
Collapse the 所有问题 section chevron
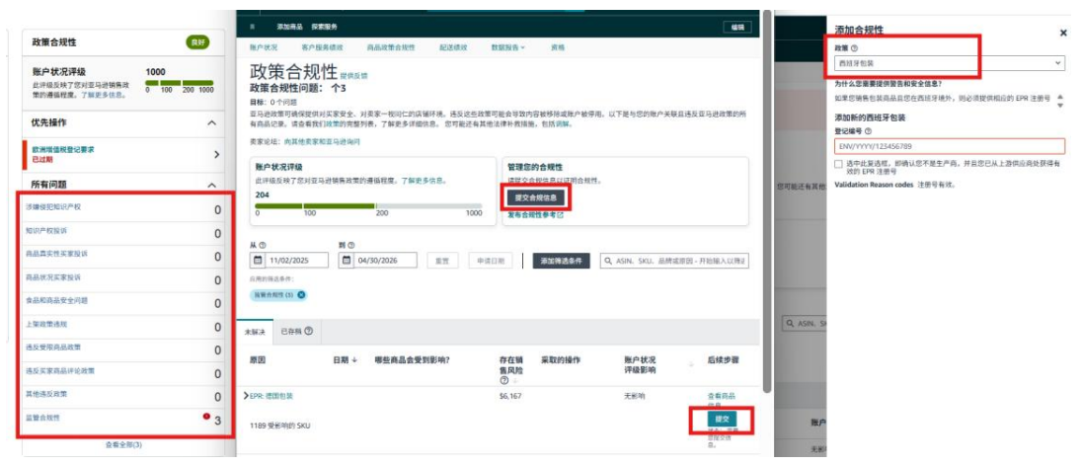coord(212,185)
